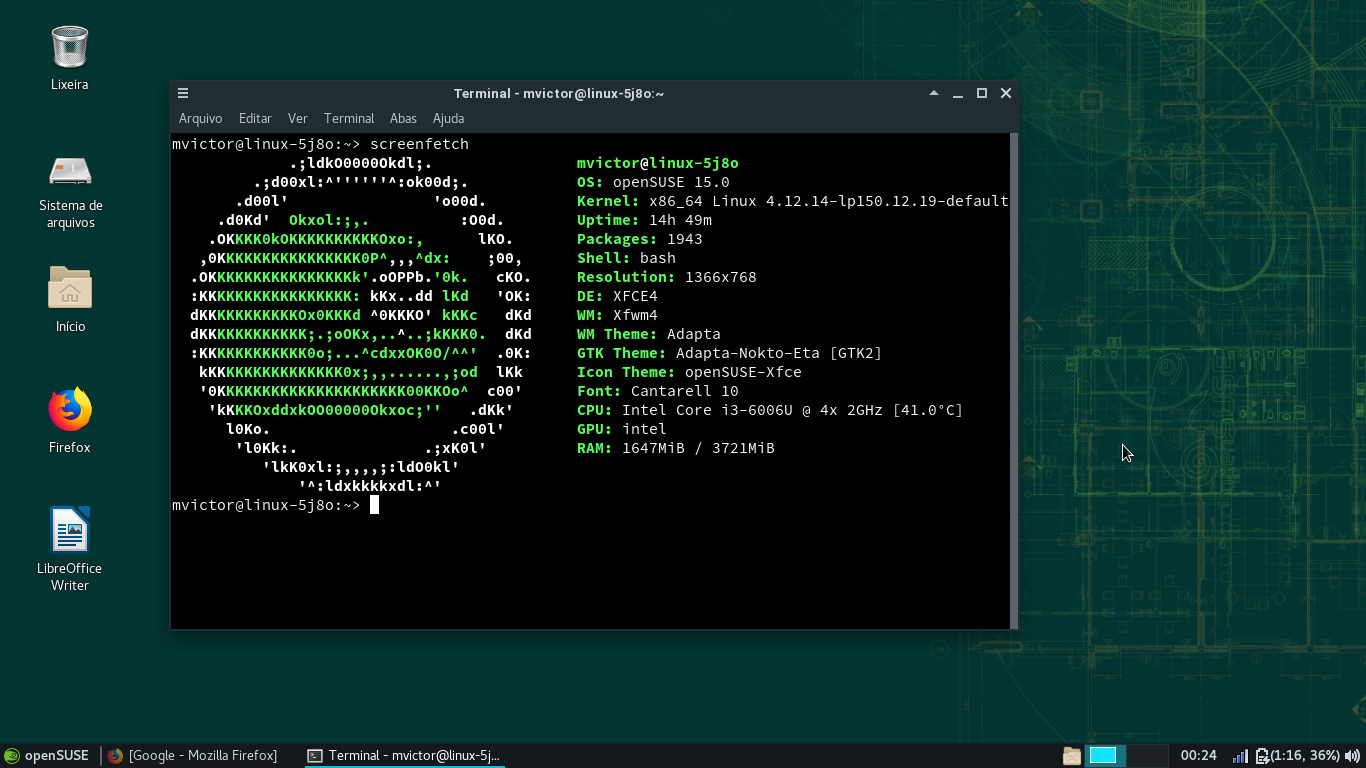Open the Arquivo menu

201,118
